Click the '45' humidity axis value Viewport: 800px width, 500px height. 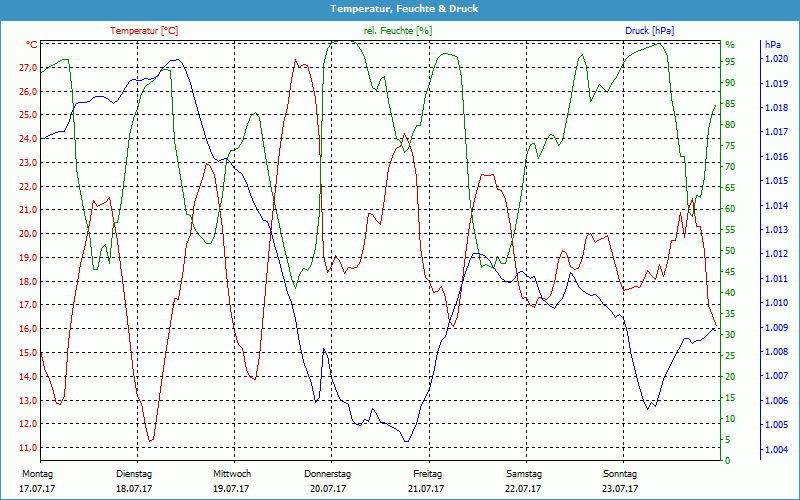[730, 271]
